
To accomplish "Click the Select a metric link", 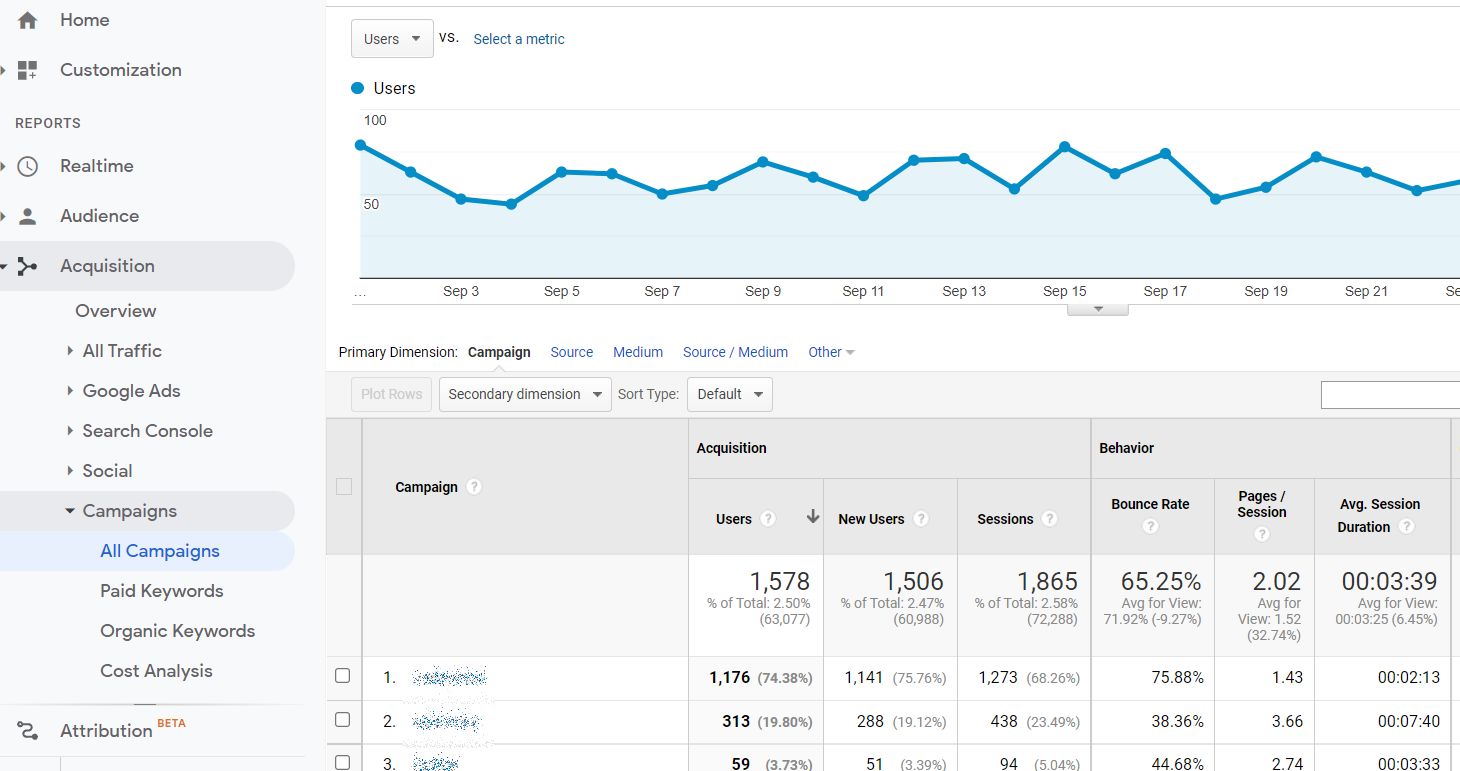I will pos(519,39).
